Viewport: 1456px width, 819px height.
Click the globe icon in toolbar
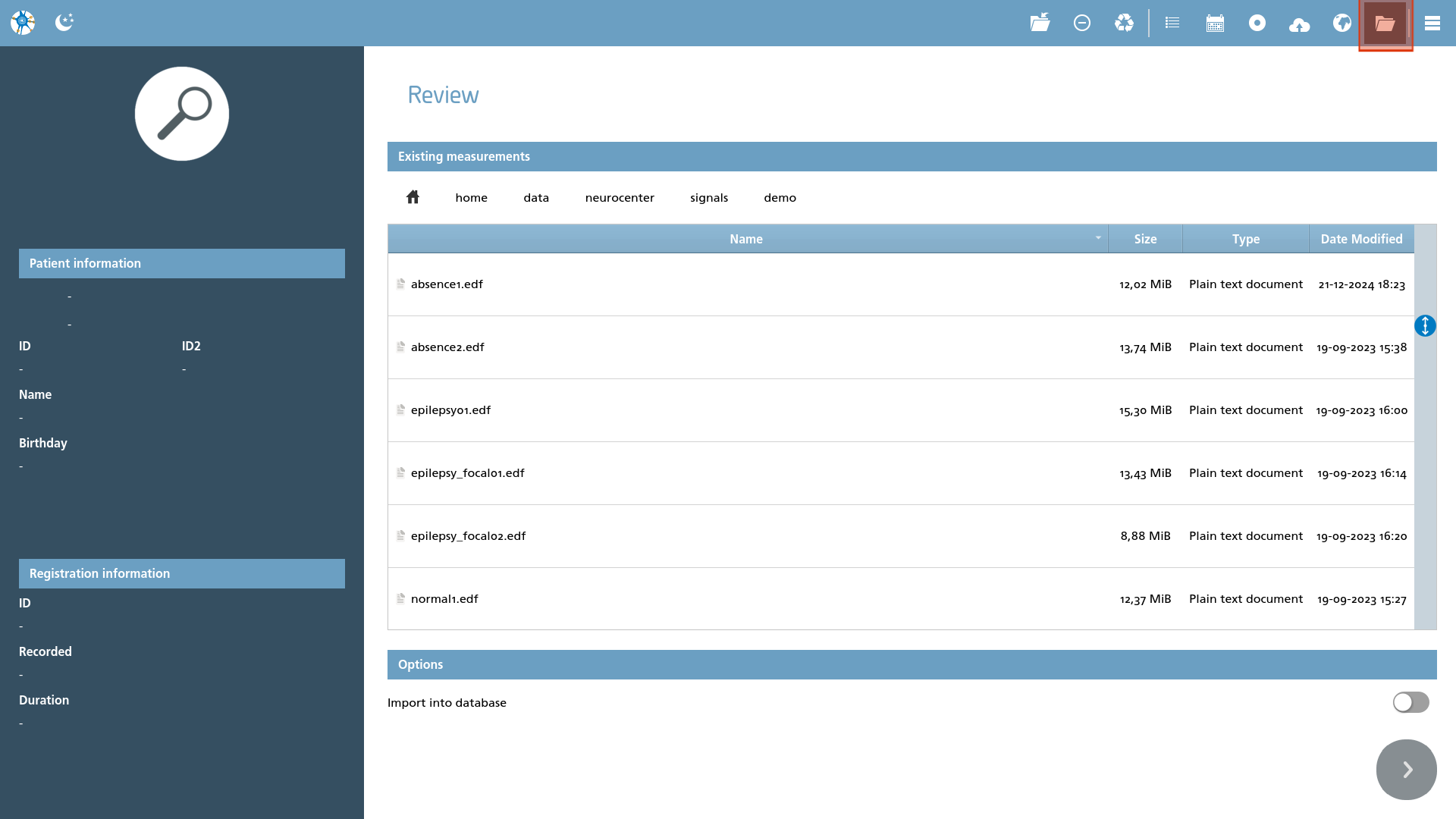(1342, 23)
